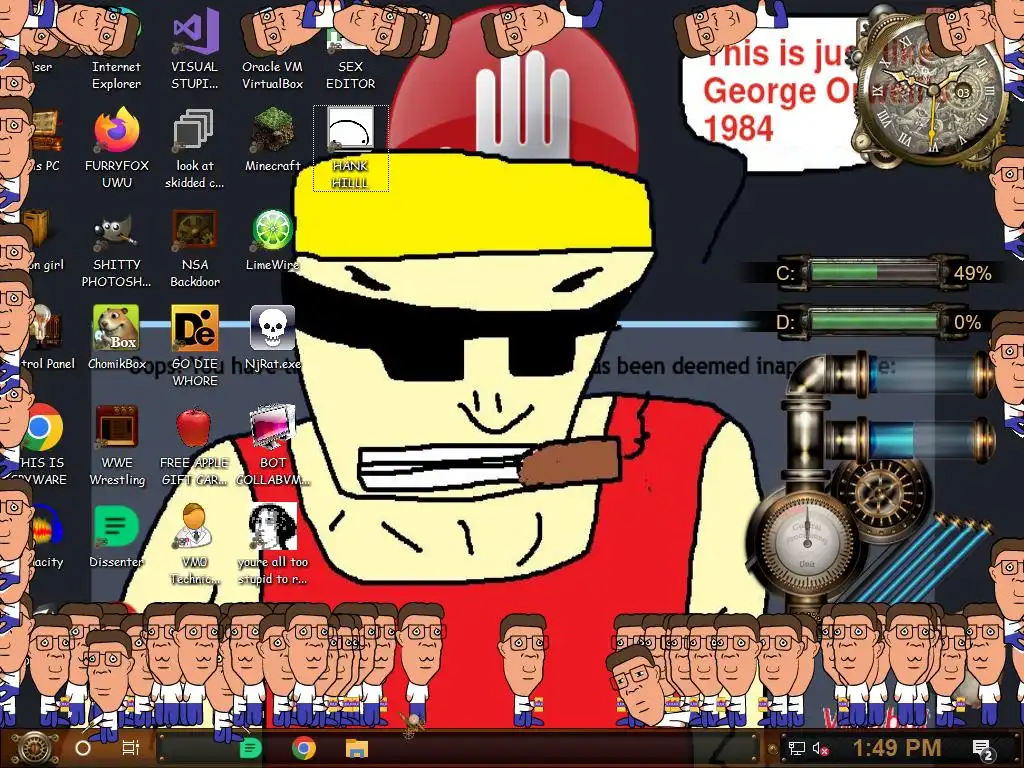
Task: Click the muted volume tray icon
Action: (821, 748)
